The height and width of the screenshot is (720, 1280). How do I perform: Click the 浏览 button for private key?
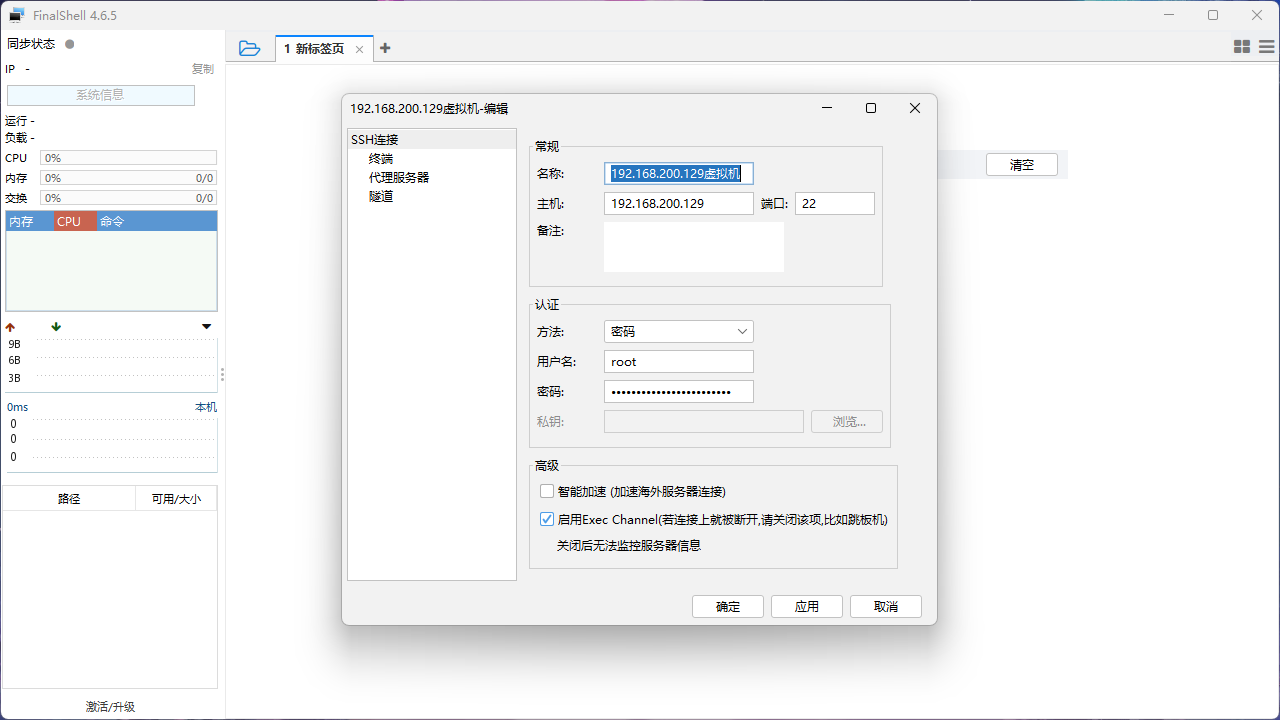tap(846, 421)
